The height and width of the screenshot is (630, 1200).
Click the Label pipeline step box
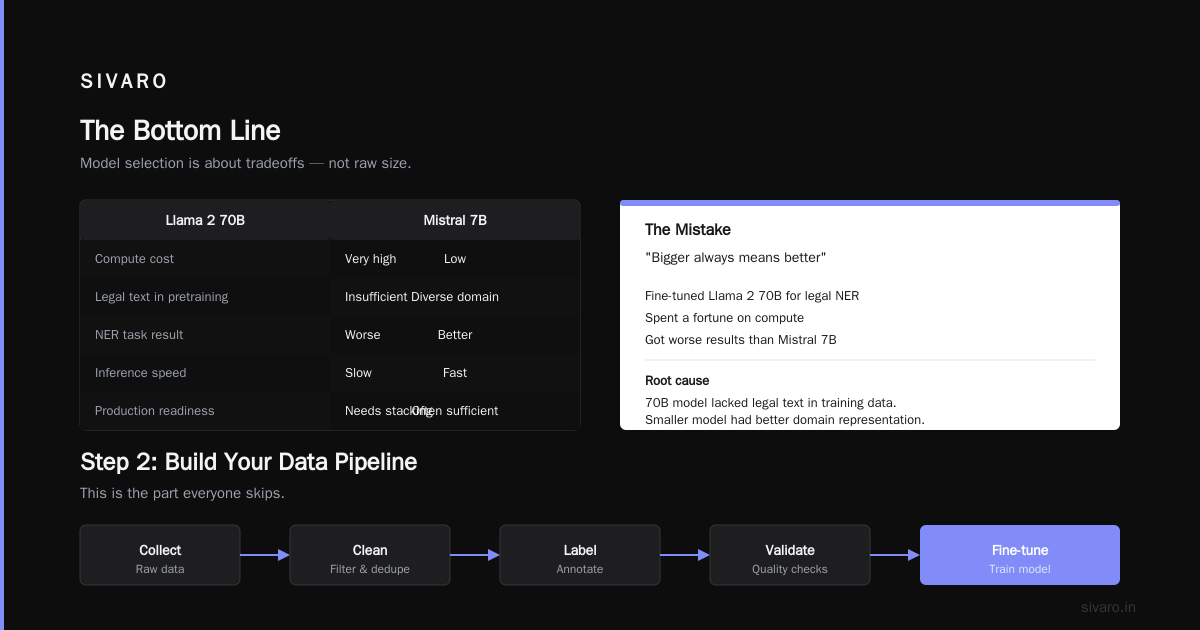580,555
